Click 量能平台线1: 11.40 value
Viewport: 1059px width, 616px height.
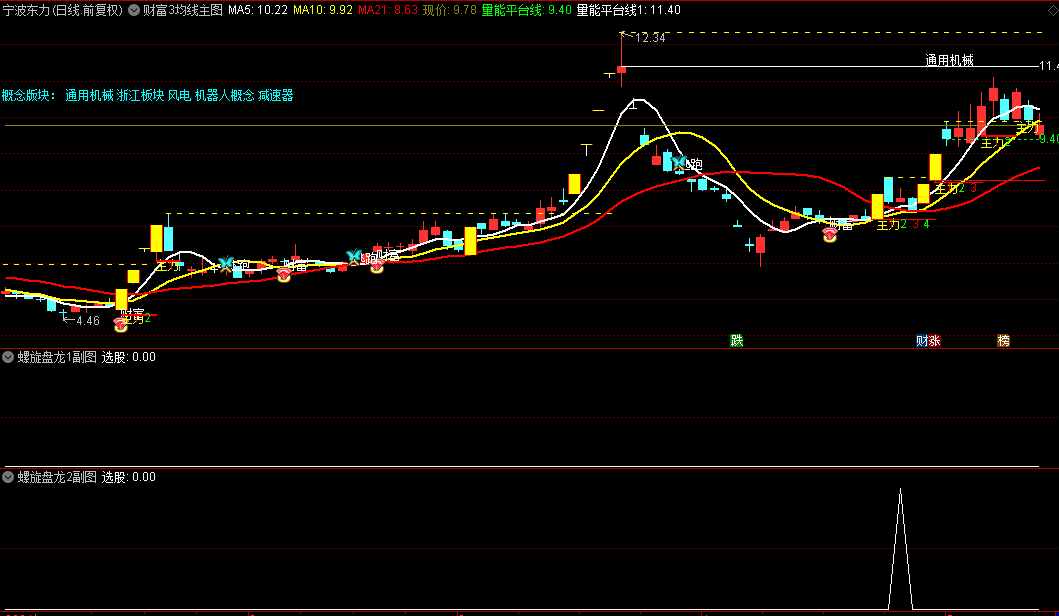(x=628, y=10)
